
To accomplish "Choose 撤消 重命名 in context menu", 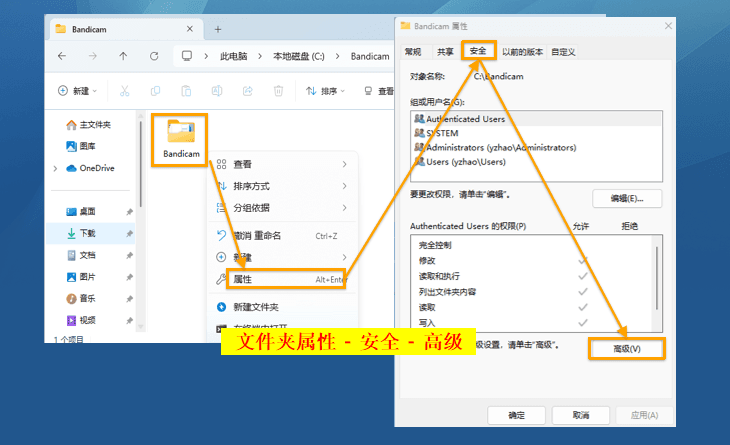I will coord(282,236).
